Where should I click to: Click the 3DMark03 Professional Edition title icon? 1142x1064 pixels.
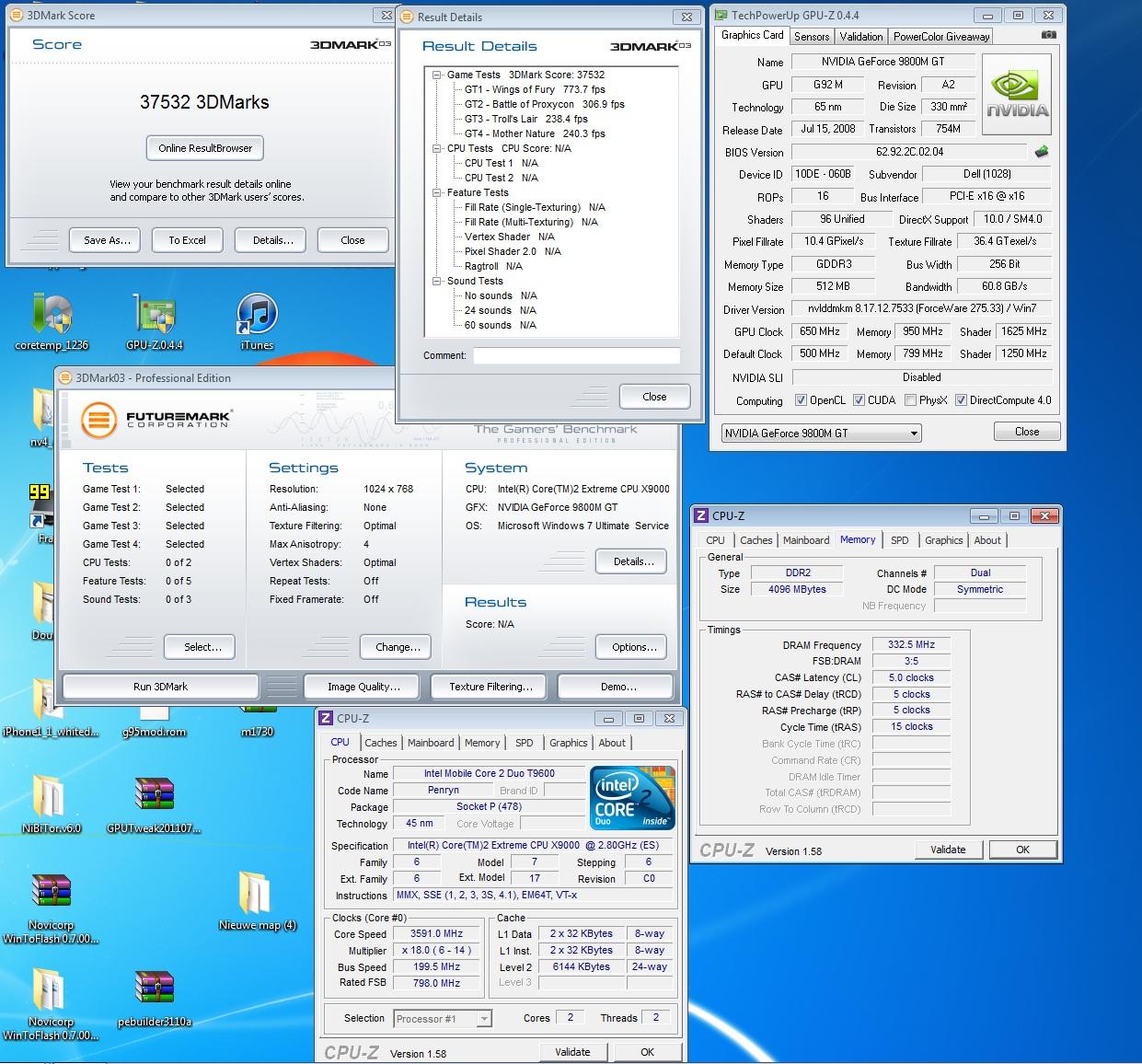point(65,377)
